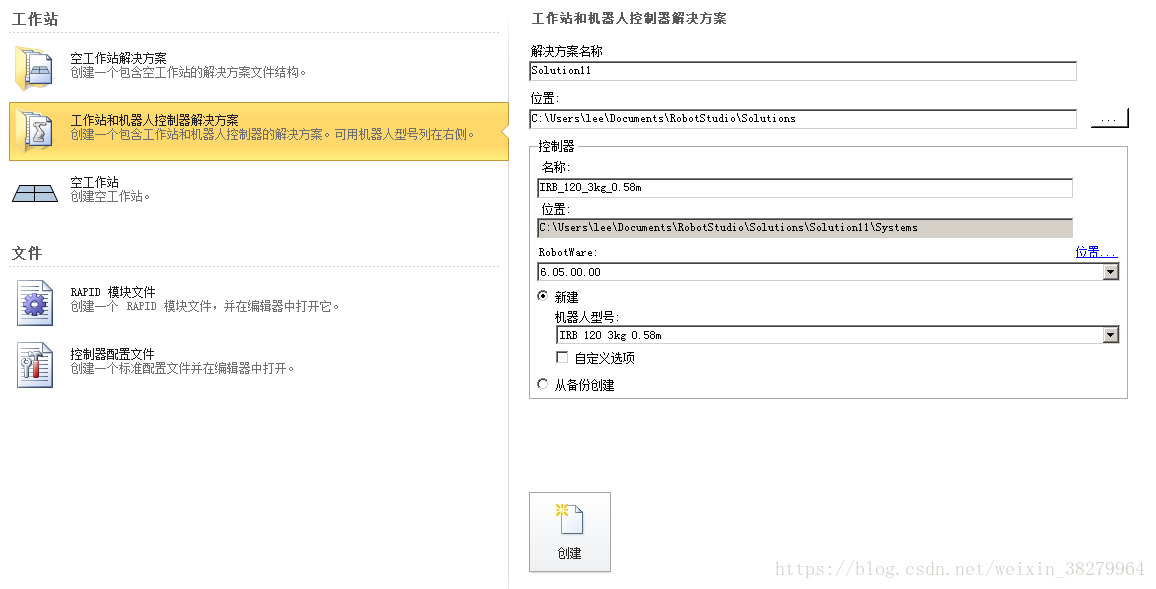Click the station and robot controller solution icon
The image size is (1156, 589).
coord(34,131)
